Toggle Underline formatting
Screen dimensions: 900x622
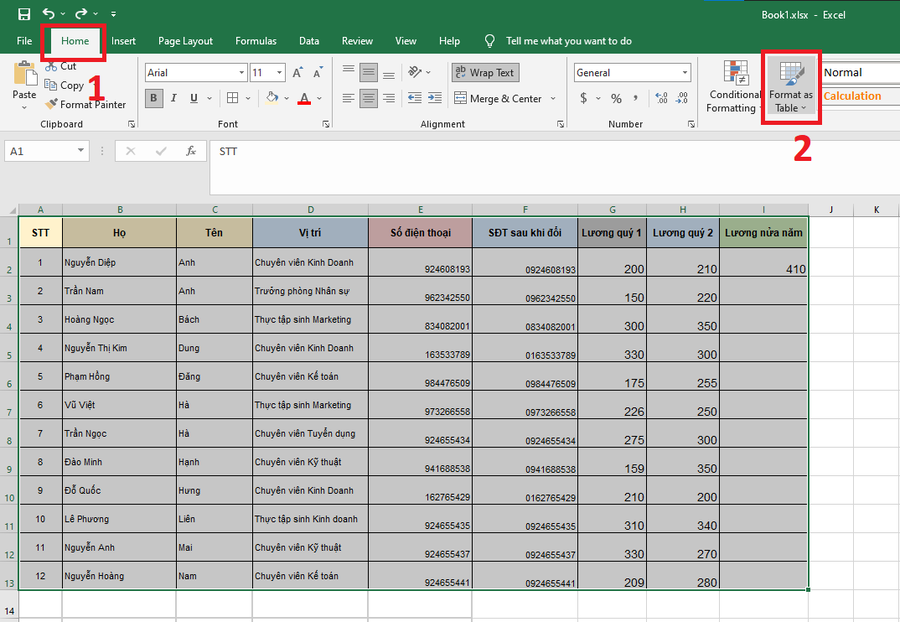[x=193, y=98]
